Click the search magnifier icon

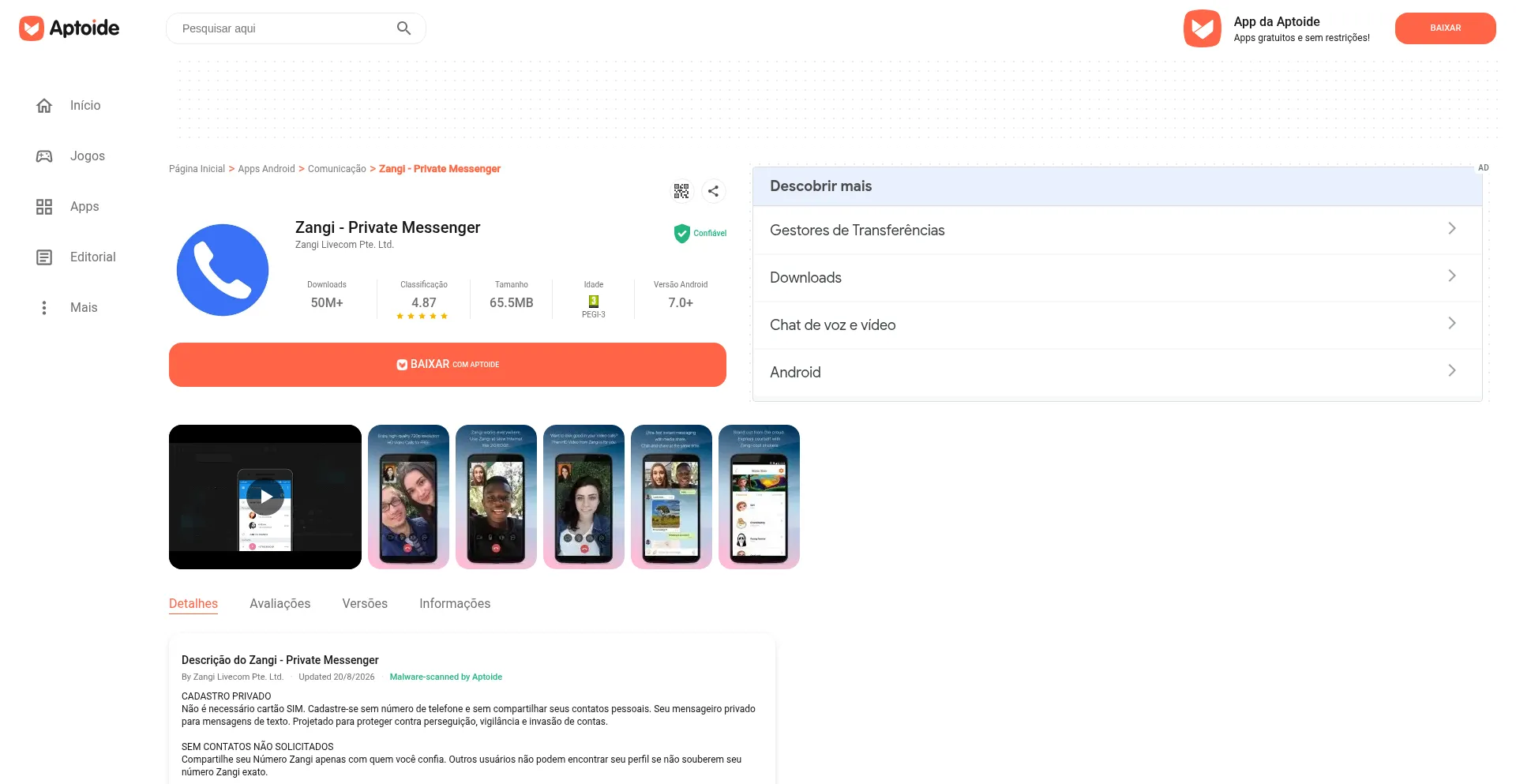403,28
